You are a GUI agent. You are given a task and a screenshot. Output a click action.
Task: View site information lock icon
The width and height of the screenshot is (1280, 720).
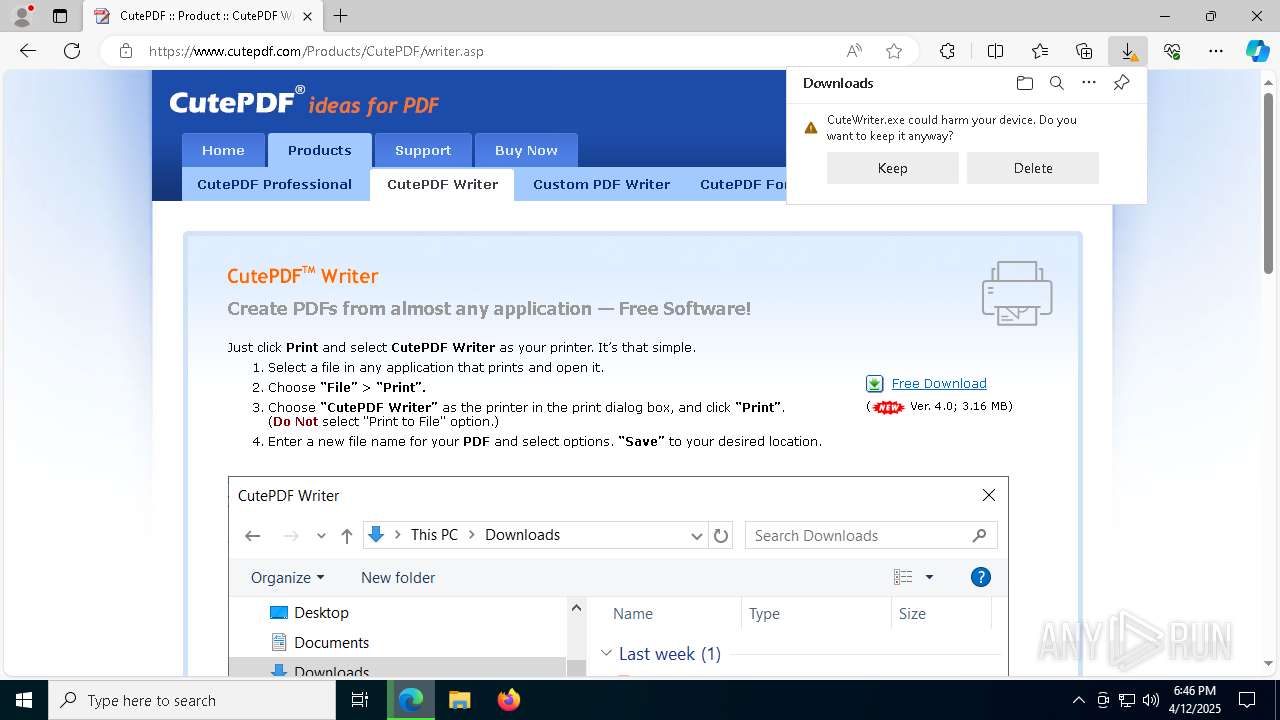point(126,51)
